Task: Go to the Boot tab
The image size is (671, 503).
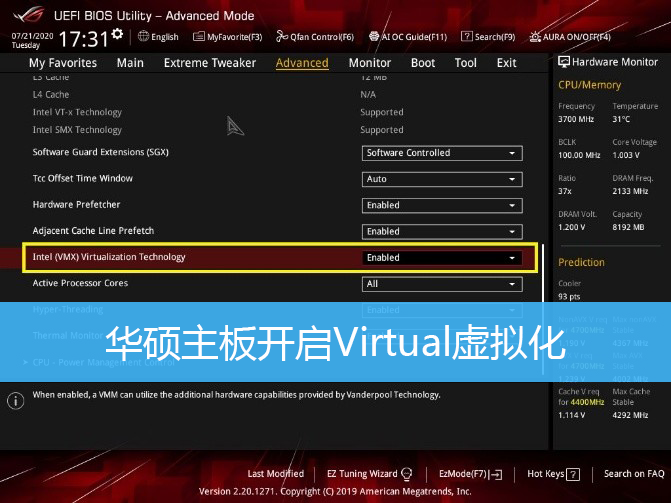Action: point(423,63)
